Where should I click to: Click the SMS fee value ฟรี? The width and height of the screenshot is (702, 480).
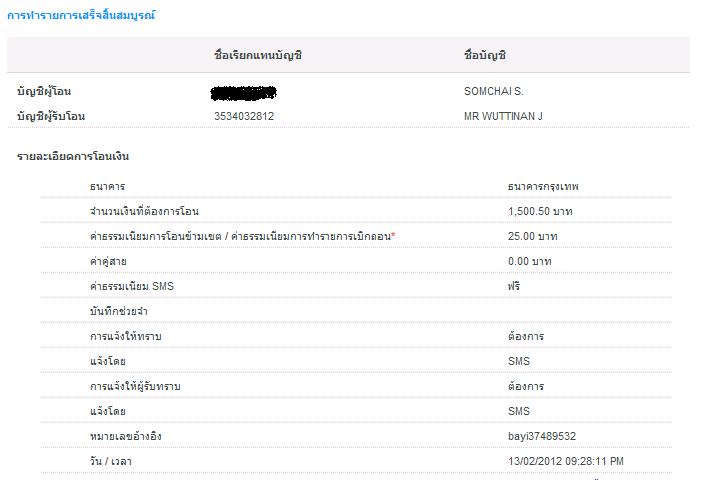tap(514, 286)
